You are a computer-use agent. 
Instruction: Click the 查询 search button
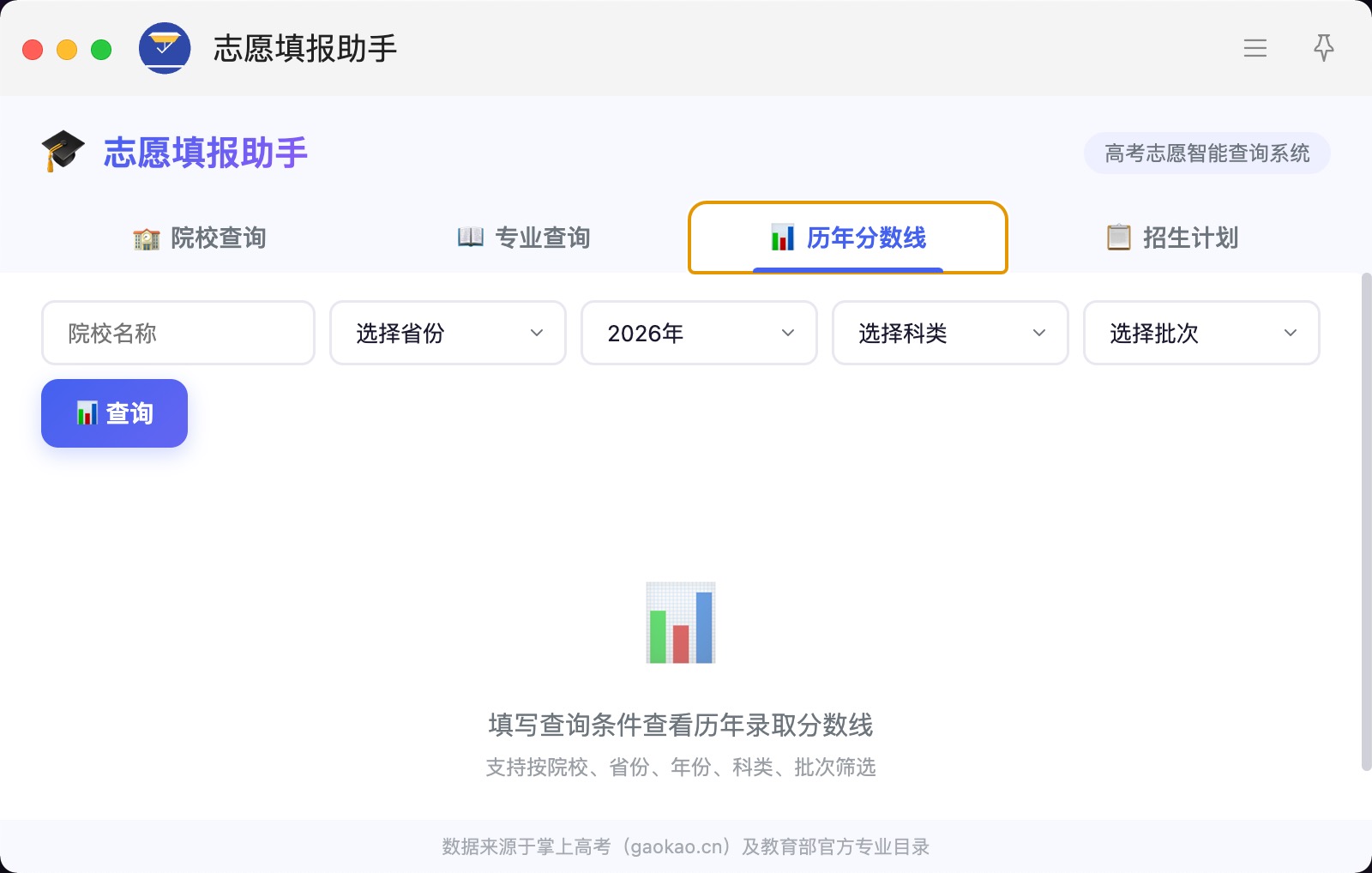coord(114,413)
